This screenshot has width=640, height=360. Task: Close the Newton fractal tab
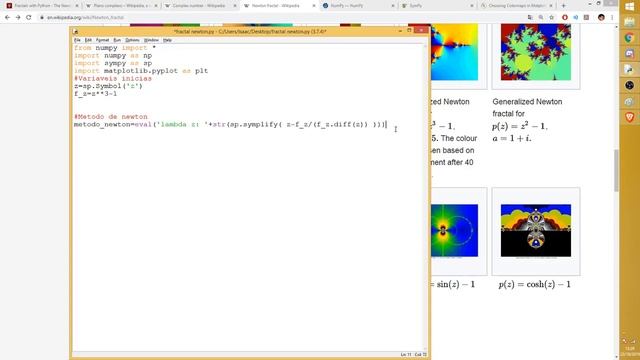pyautogui.click(x=314, y=6)
